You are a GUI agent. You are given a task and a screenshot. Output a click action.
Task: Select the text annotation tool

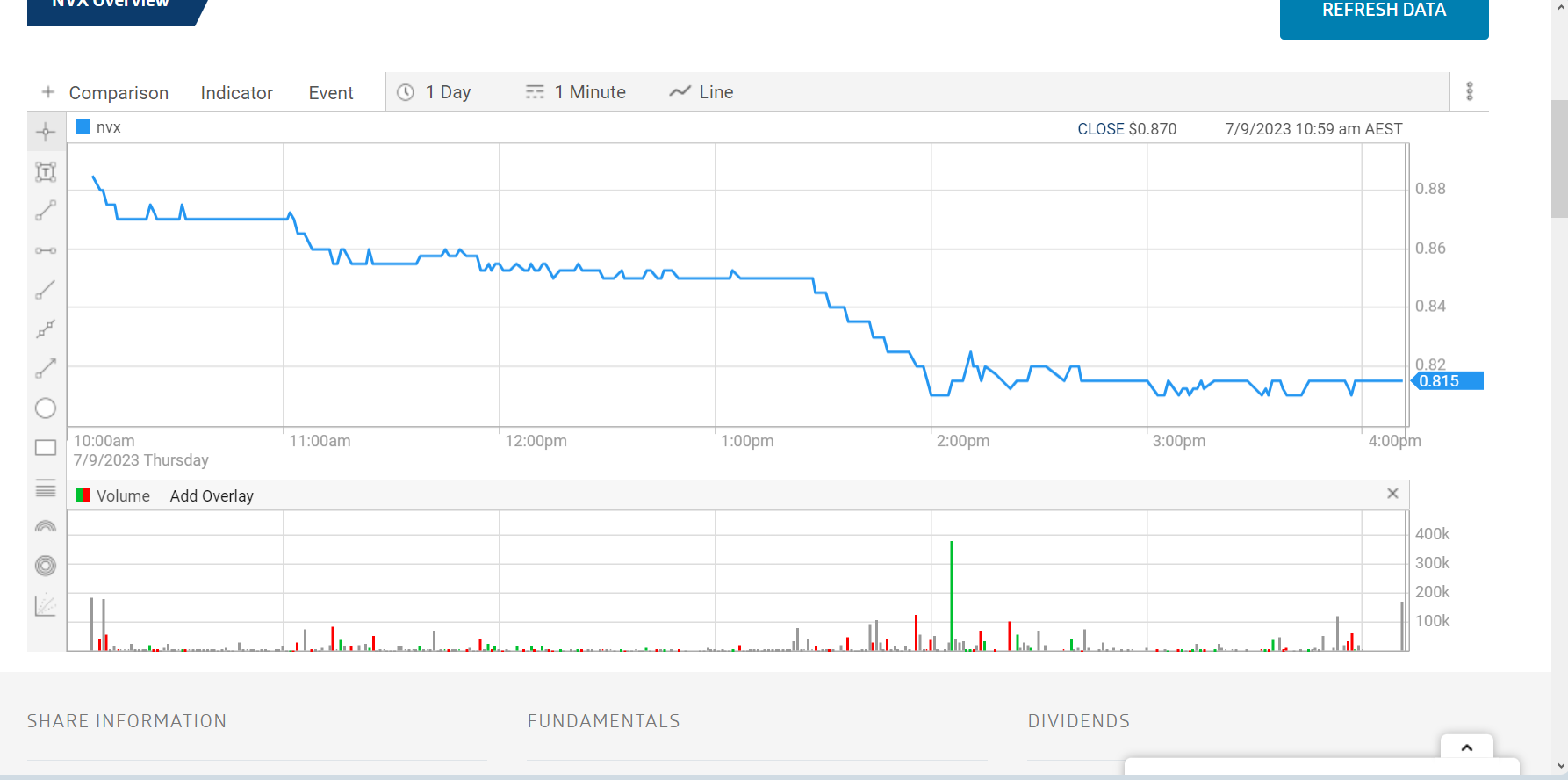pos(46,172)
